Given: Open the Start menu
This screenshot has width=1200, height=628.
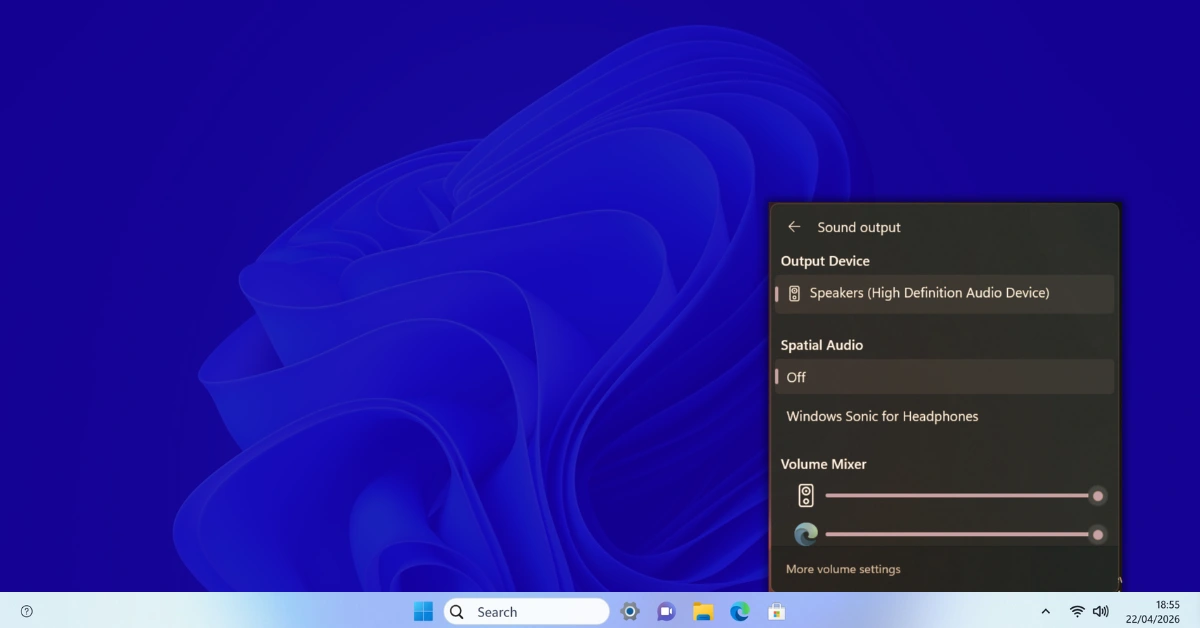Looking at the screenshot, I should click(423, 611).
